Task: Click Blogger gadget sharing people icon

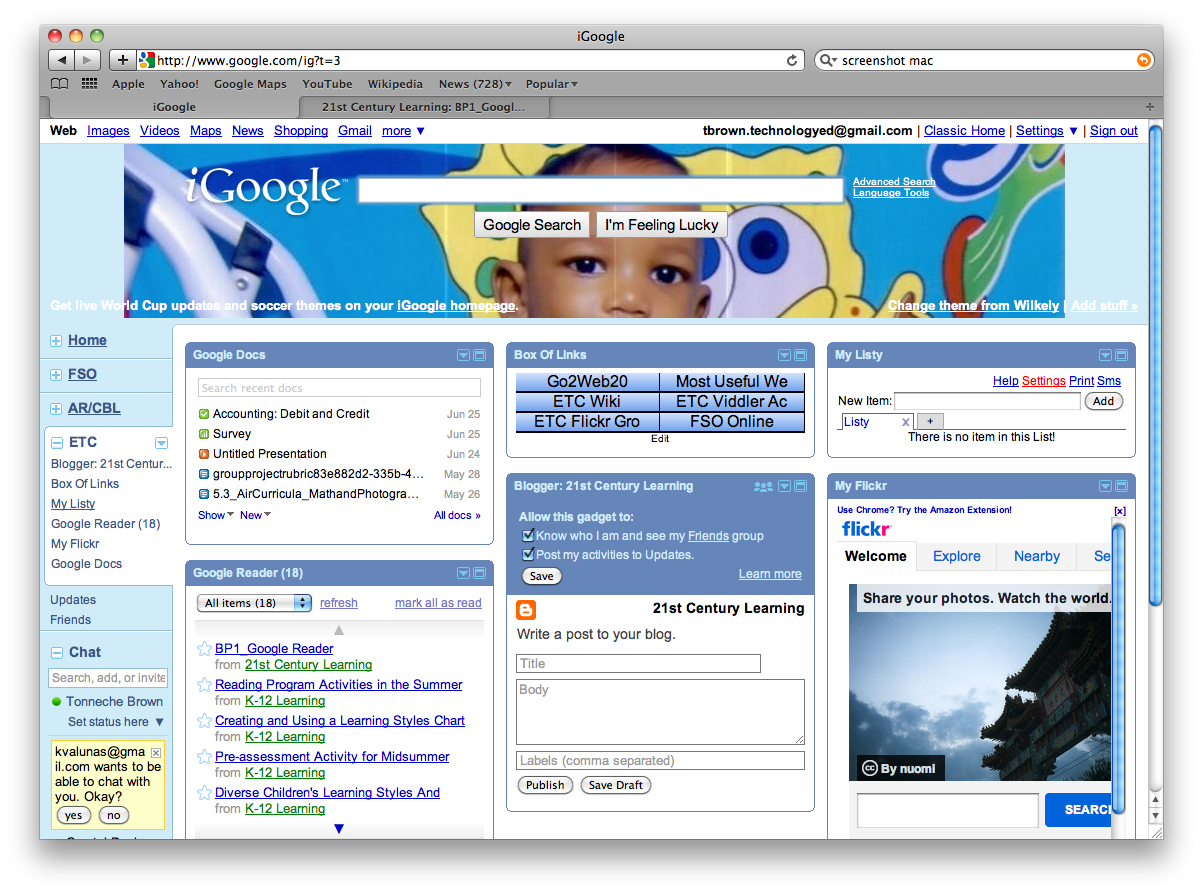Action: click(763, 486)
